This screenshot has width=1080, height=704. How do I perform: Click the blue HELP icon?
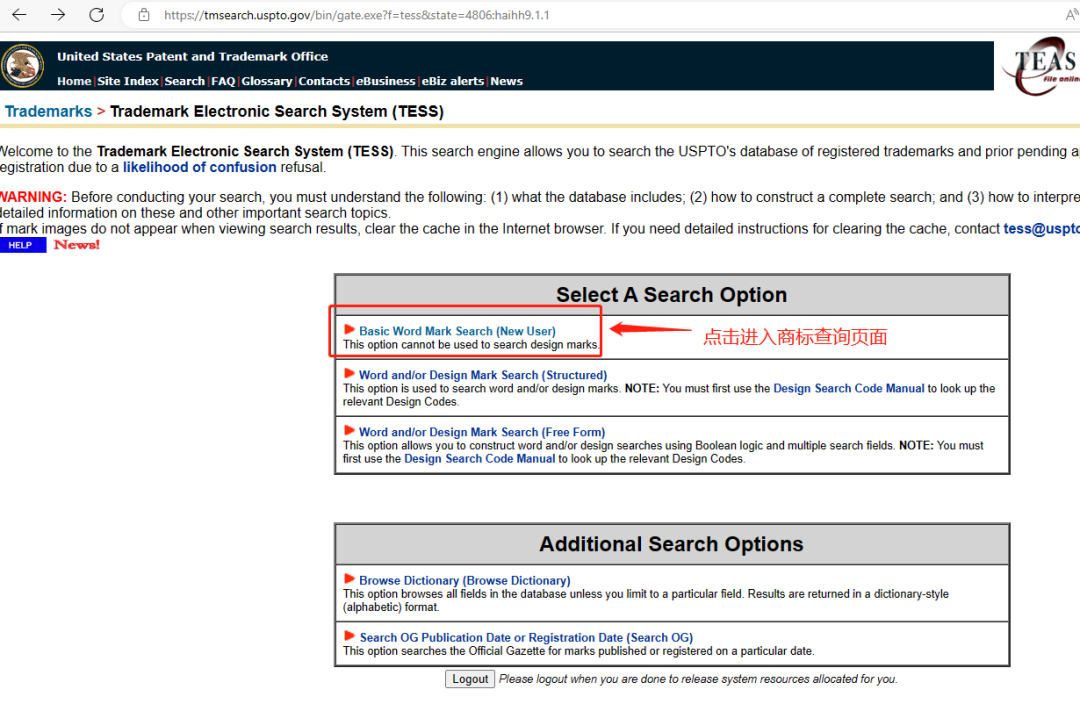coord(22,245)
